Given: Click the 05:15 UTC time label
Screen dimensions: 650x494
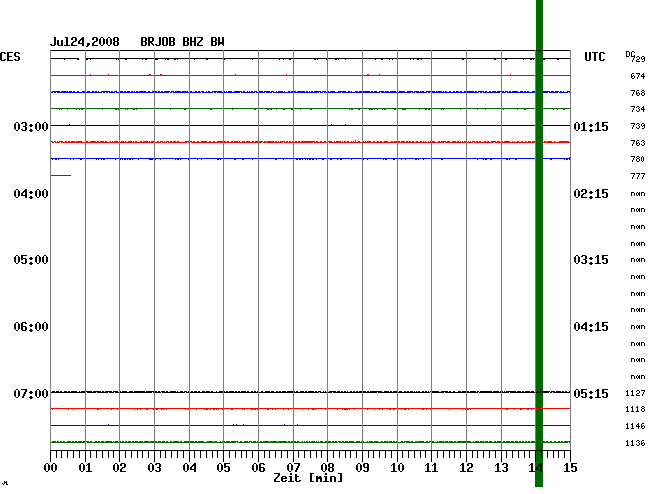Looking at the screenshot, I should 591,393.
